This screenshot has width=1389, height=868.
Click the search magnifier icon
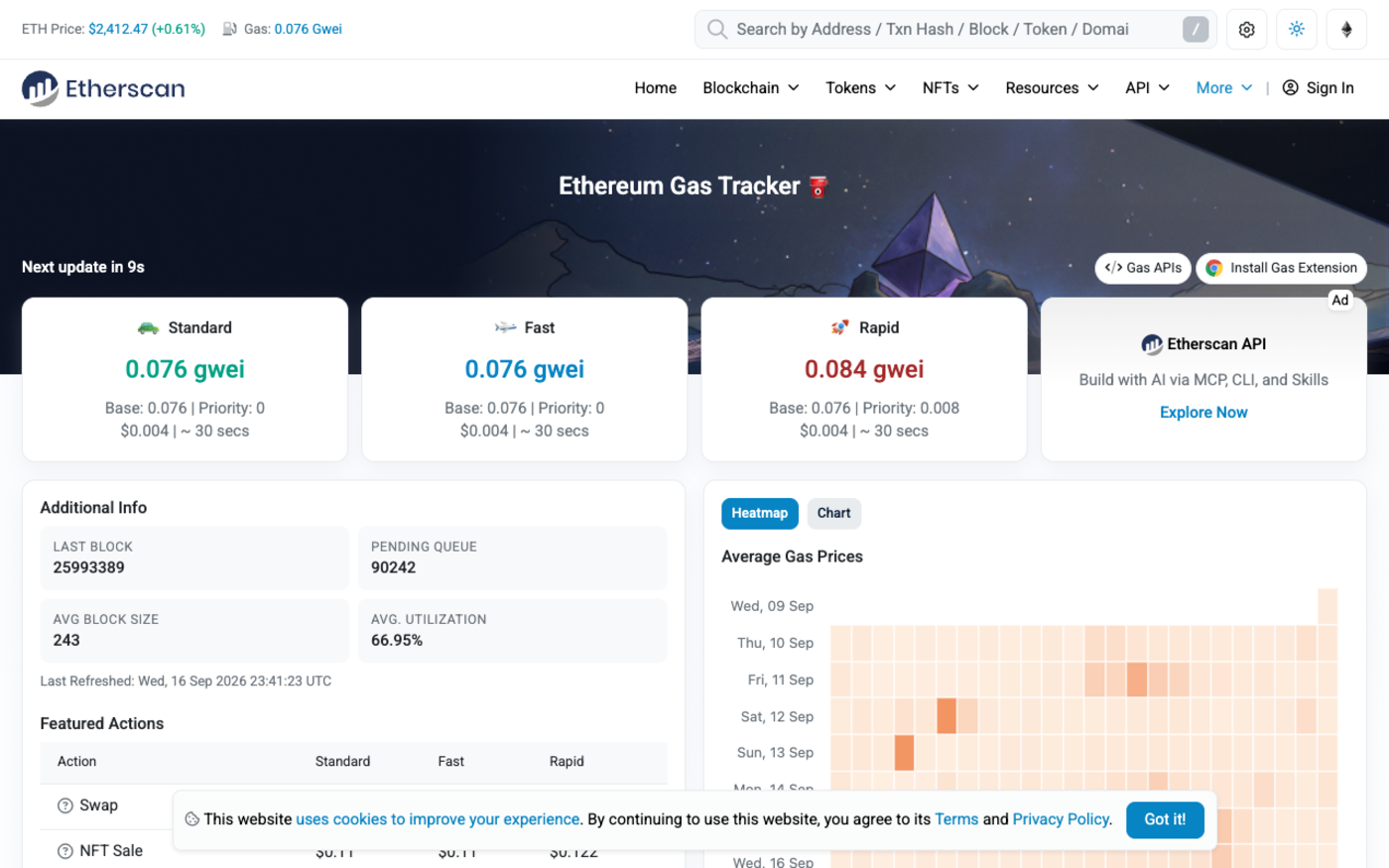(x=716, y=30)
